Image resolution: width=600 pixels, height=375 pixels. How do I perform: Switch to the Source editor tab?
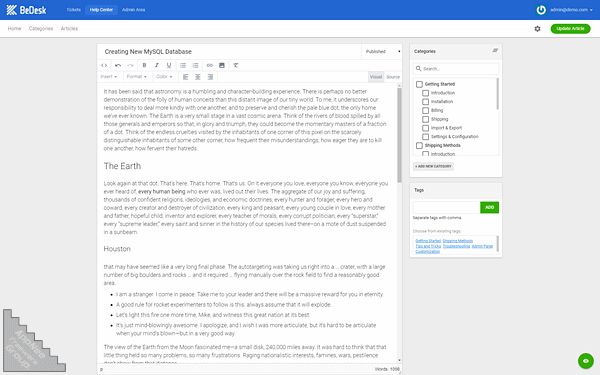[393, 77]
